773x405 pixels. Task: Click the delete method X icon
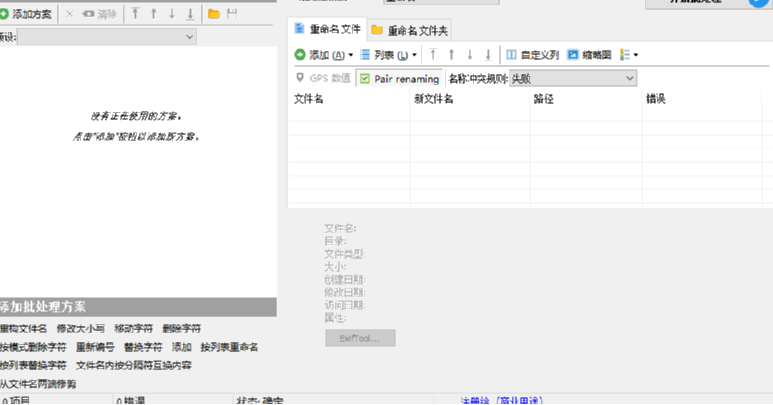click(70, 14)
